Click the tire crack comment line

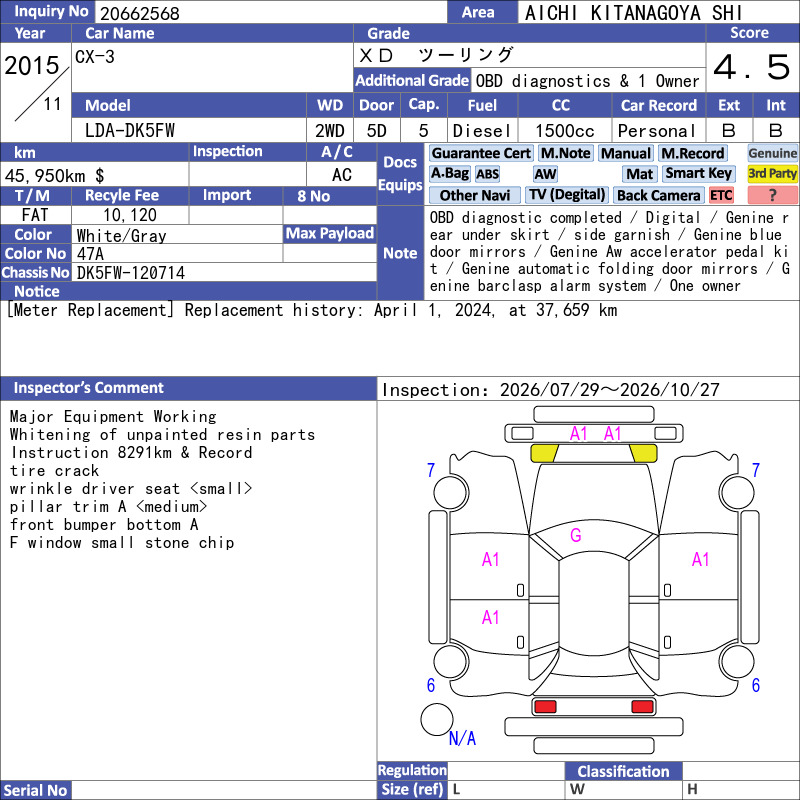(x=54, y=470)
